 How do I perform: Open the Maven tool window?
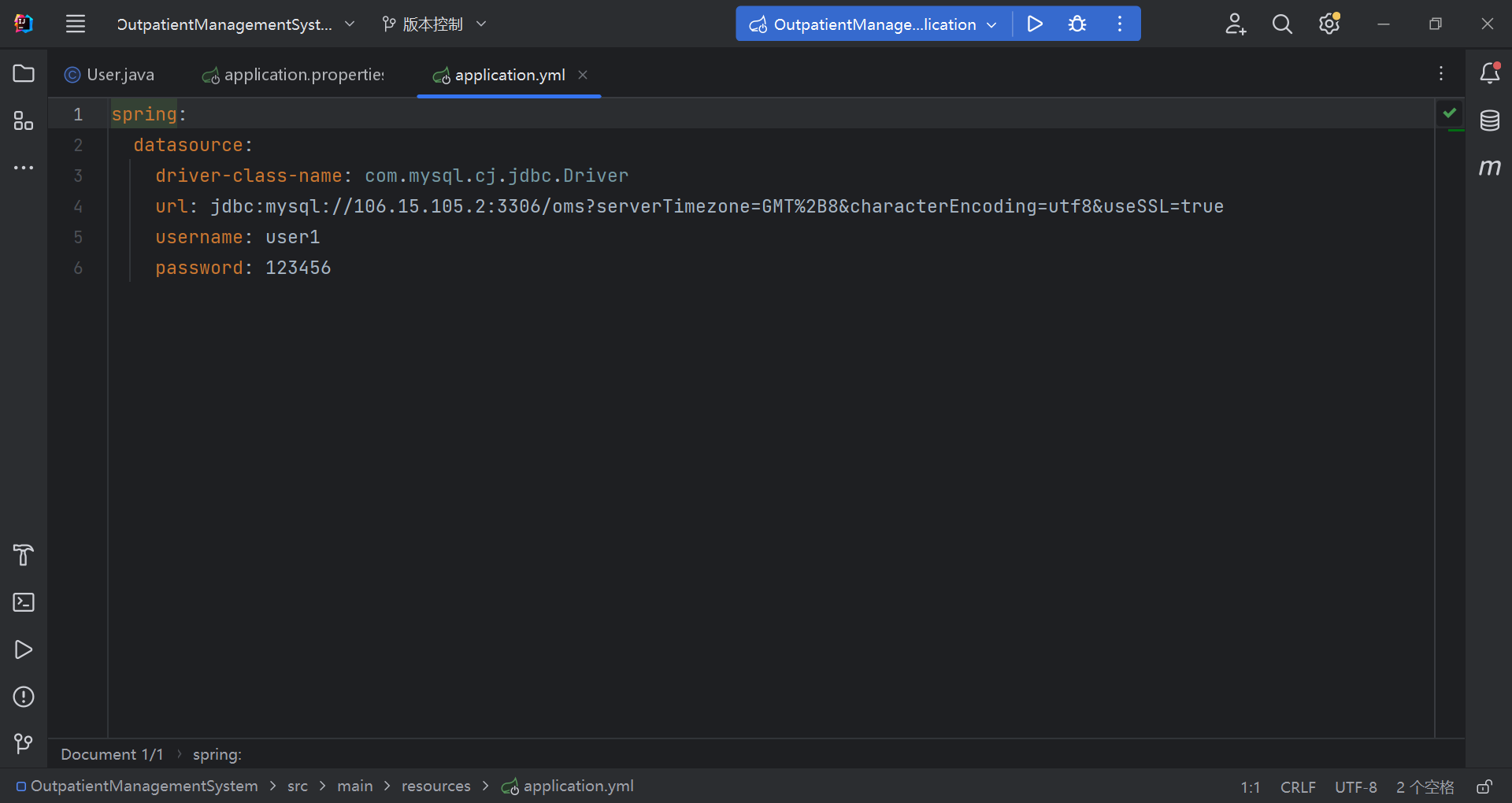tap(1489, 167)
